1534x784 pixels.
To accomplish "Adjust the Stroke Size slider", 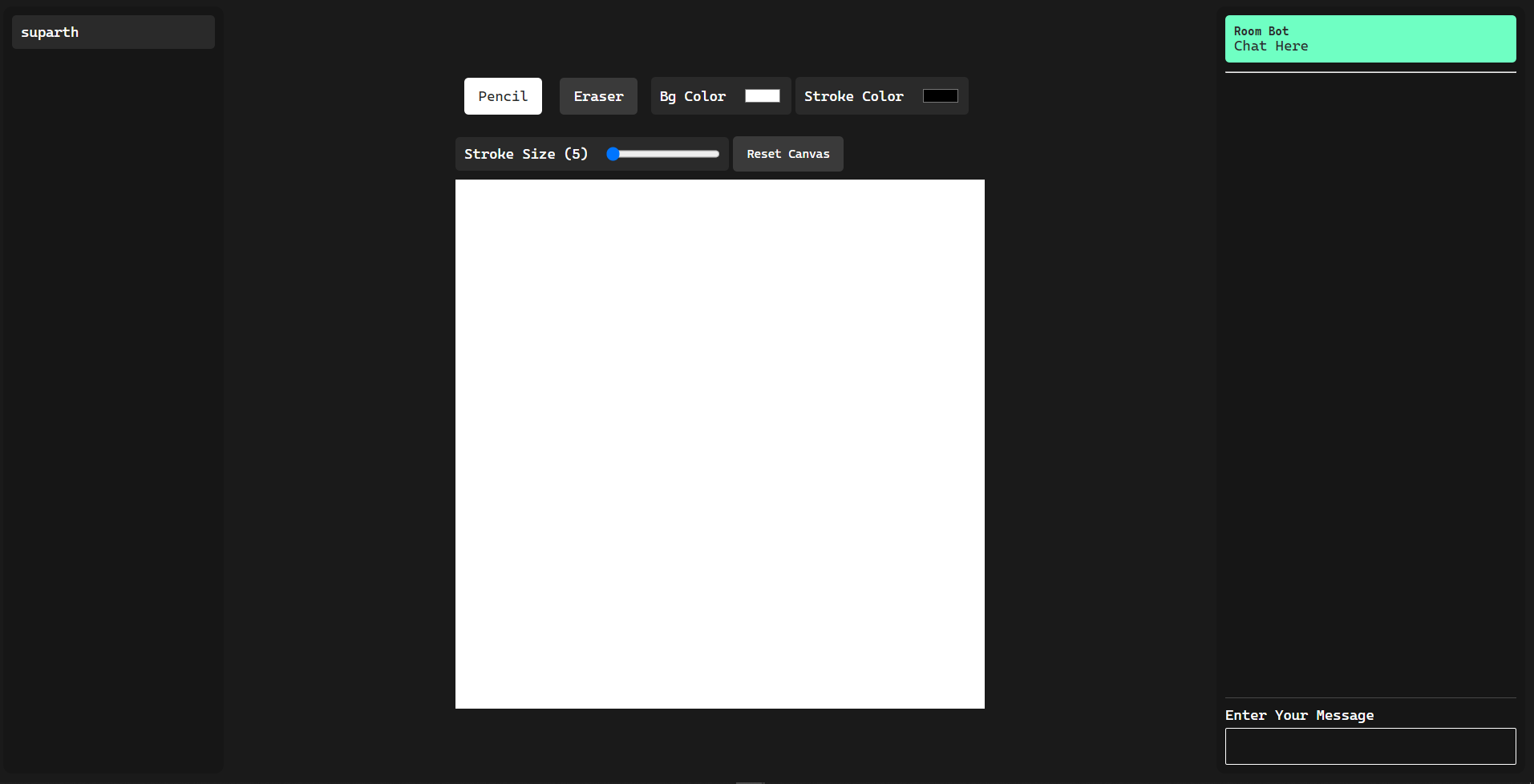I will [x=662, y=154].
